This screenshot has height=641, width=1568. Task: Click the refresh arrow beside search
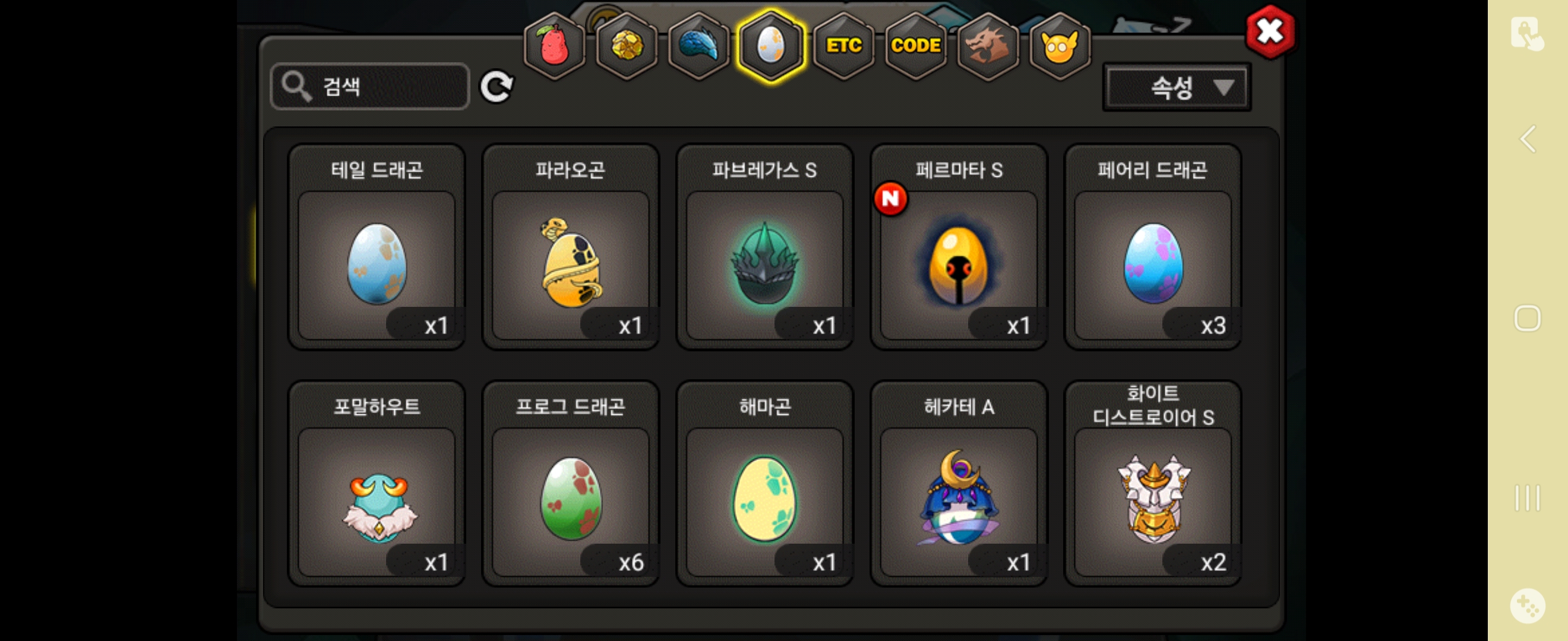[496, 87]
